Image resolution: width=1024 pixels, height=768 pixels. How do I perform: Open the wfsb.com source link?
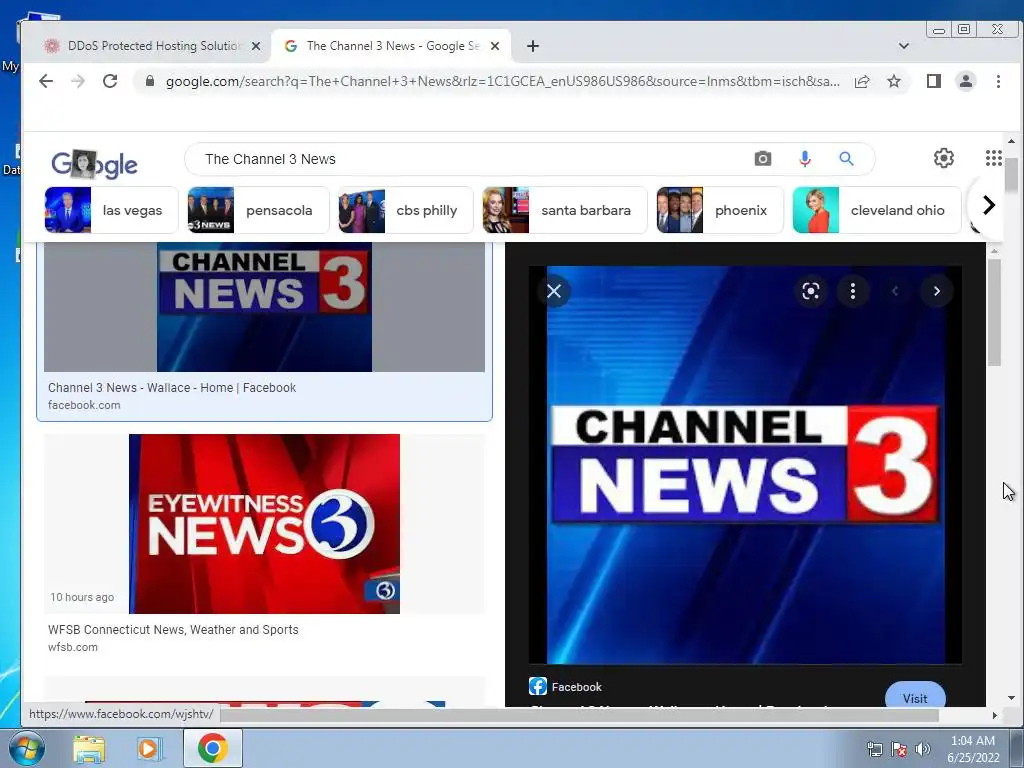(72, 647)
